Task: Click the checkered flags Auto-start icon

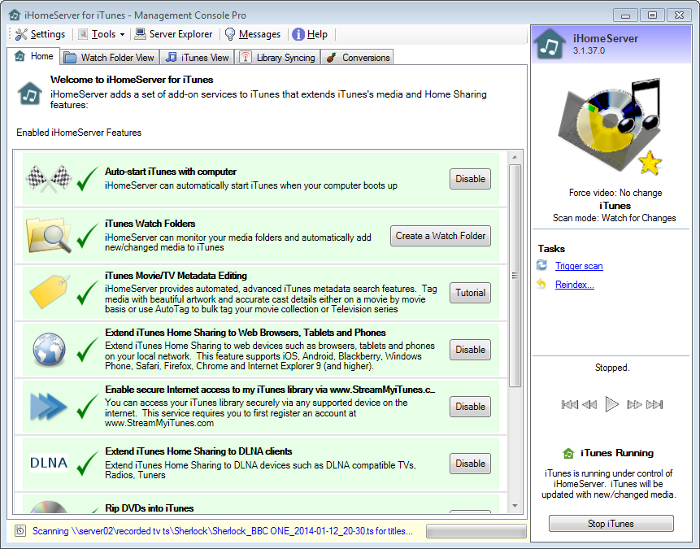Action: (x=49, y=179)
